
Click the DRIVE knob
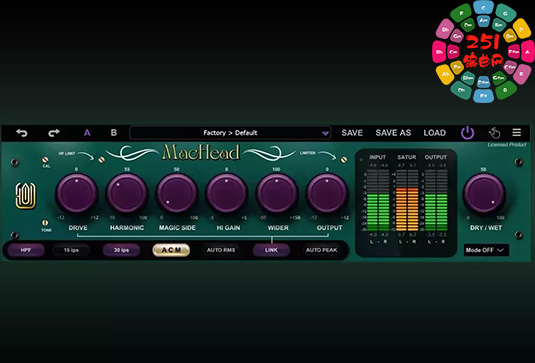pos(77,193)
